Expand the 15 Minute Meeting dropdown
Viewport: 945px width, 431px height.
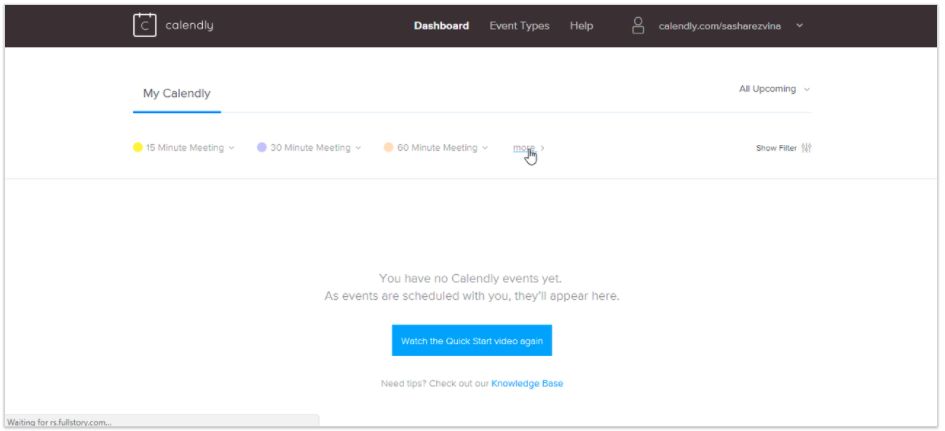tap(232, 148)
